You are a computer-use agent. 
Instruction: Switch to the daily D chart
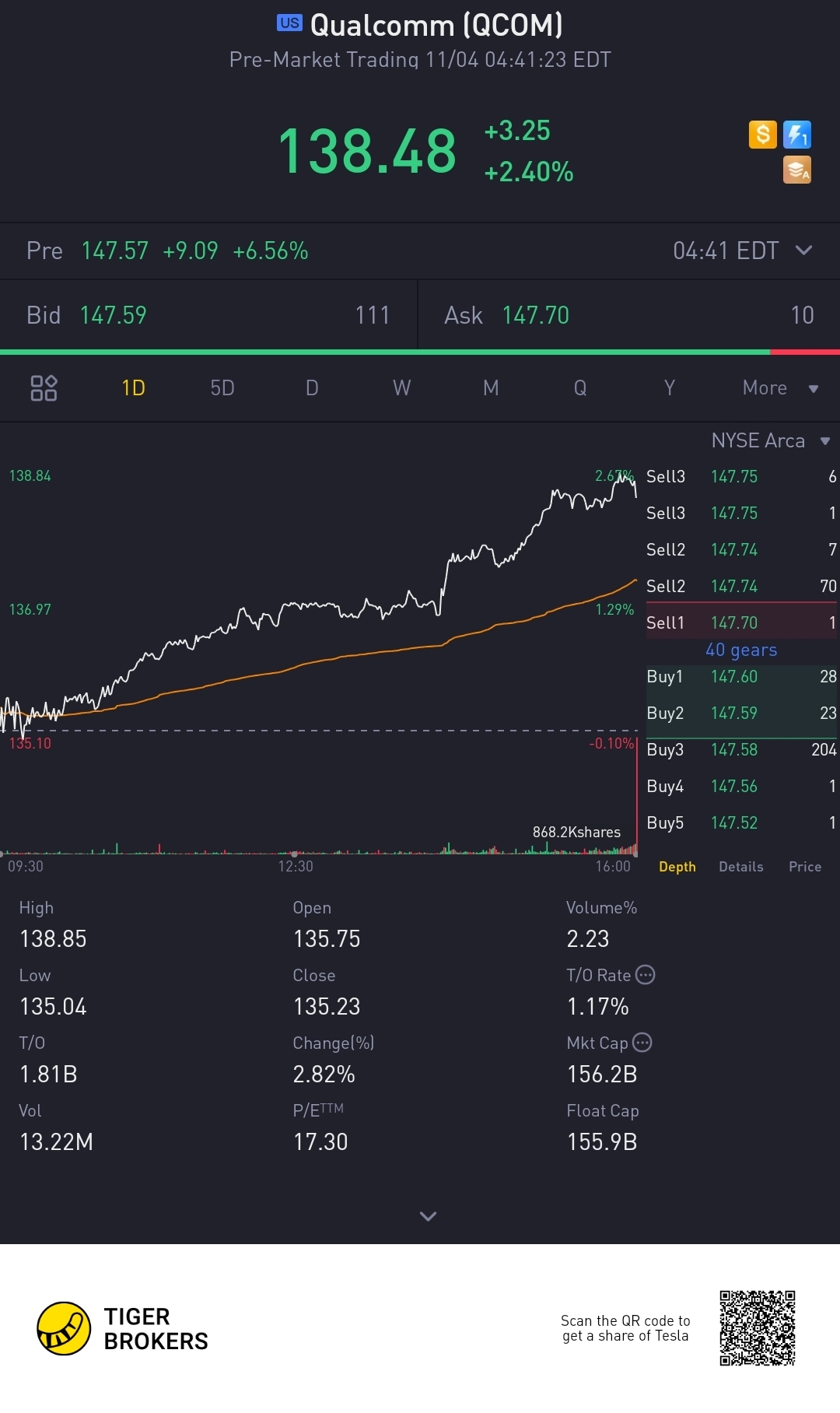click(312, 387)
